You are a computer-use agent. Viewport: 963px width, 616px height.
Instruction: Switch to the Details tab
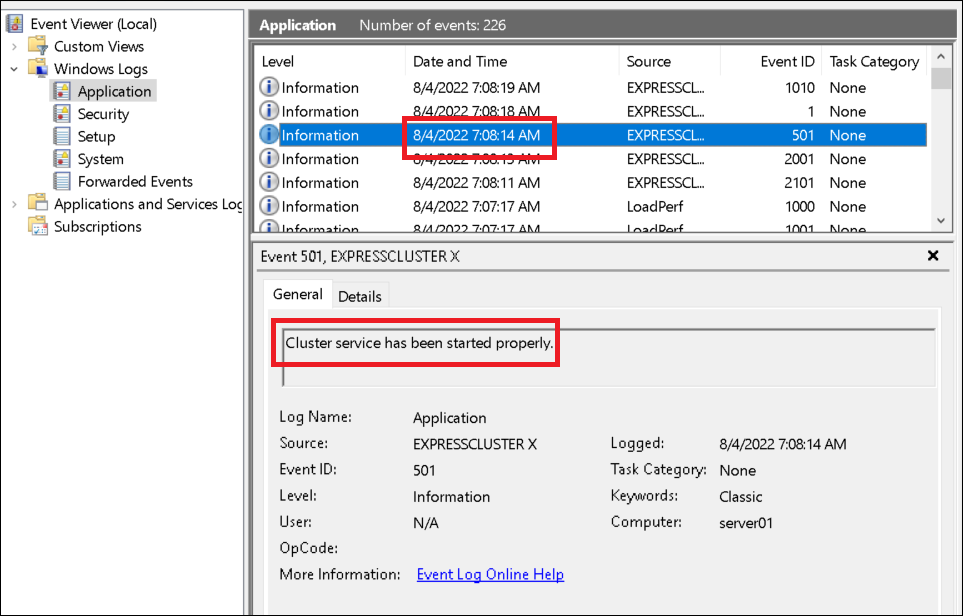[x=360, y=295]
